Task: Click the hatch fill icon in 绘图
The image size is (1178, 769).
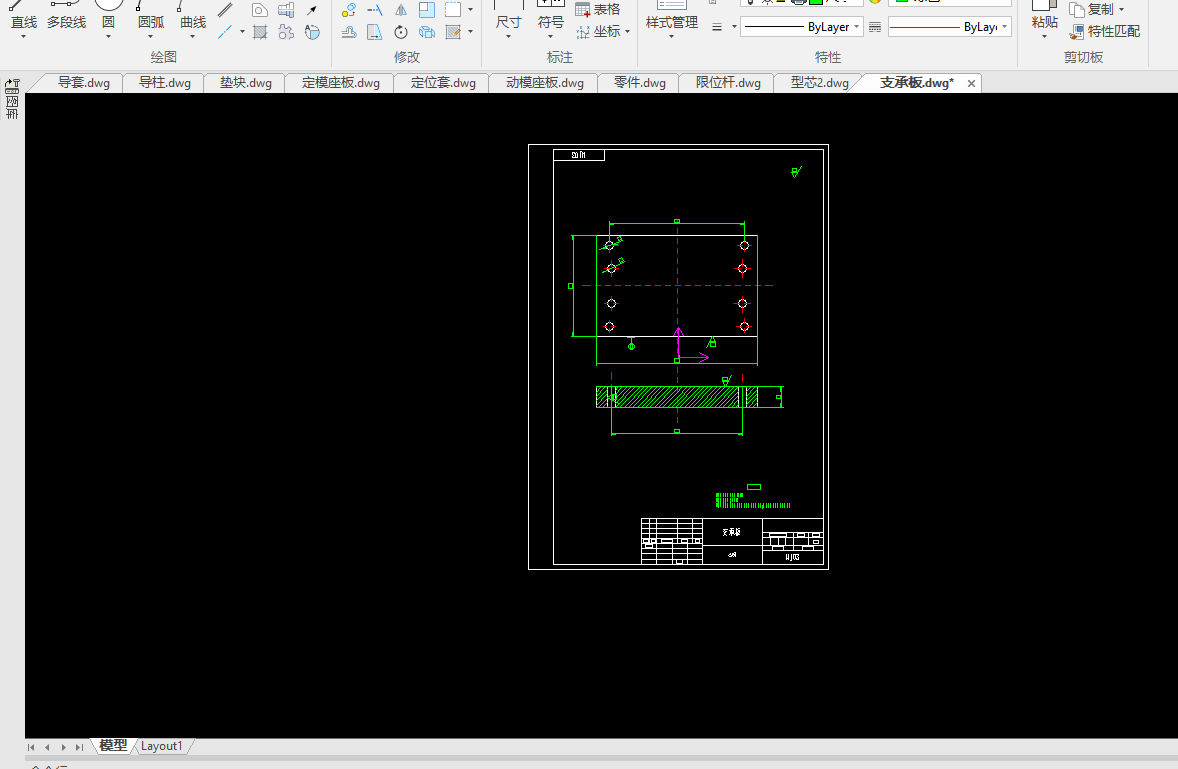Action: coord(260,32)
